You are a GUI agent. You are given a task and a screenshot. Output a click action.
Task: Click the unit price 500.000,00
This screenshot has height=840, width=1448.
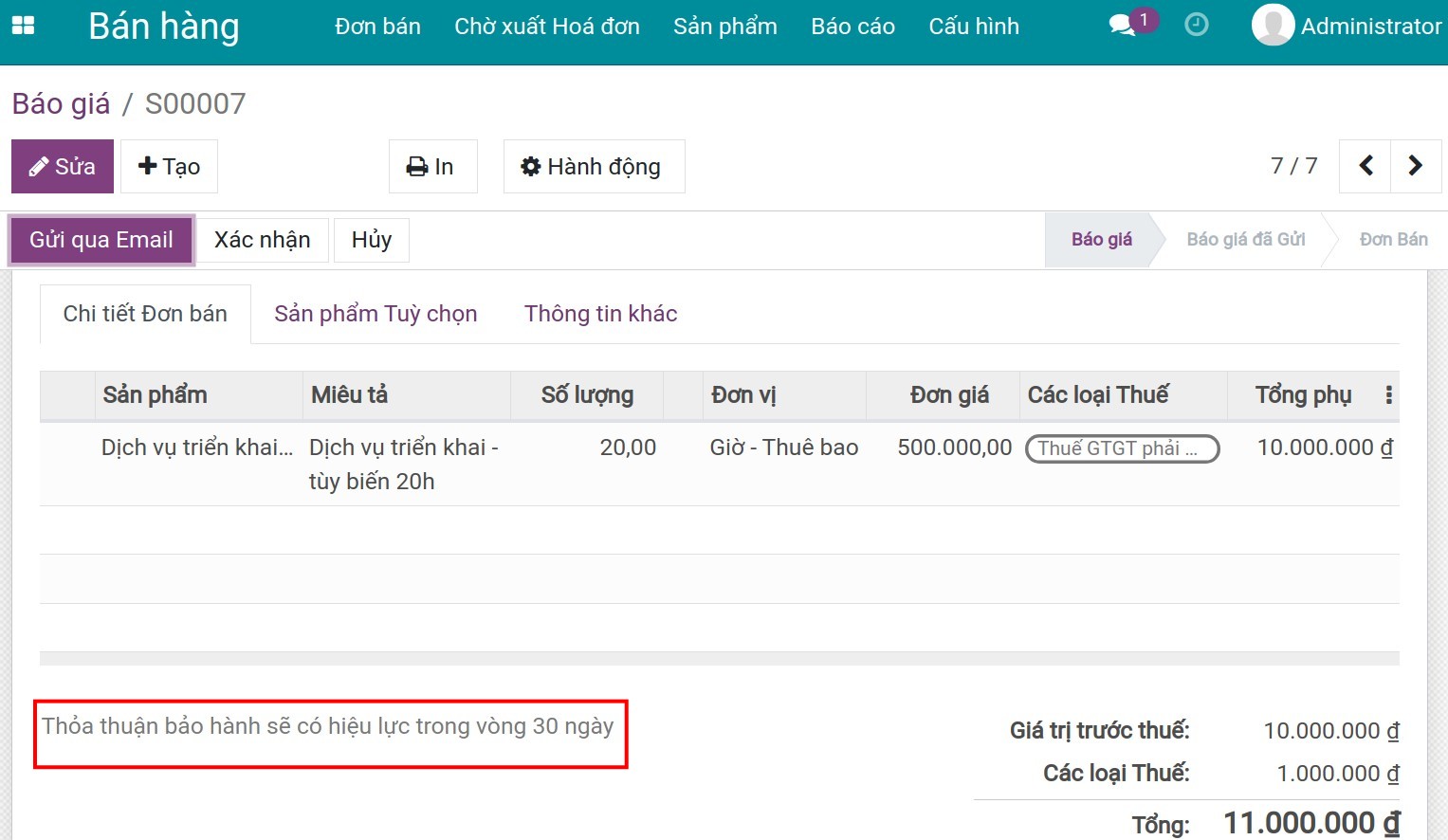pos(955,447)
